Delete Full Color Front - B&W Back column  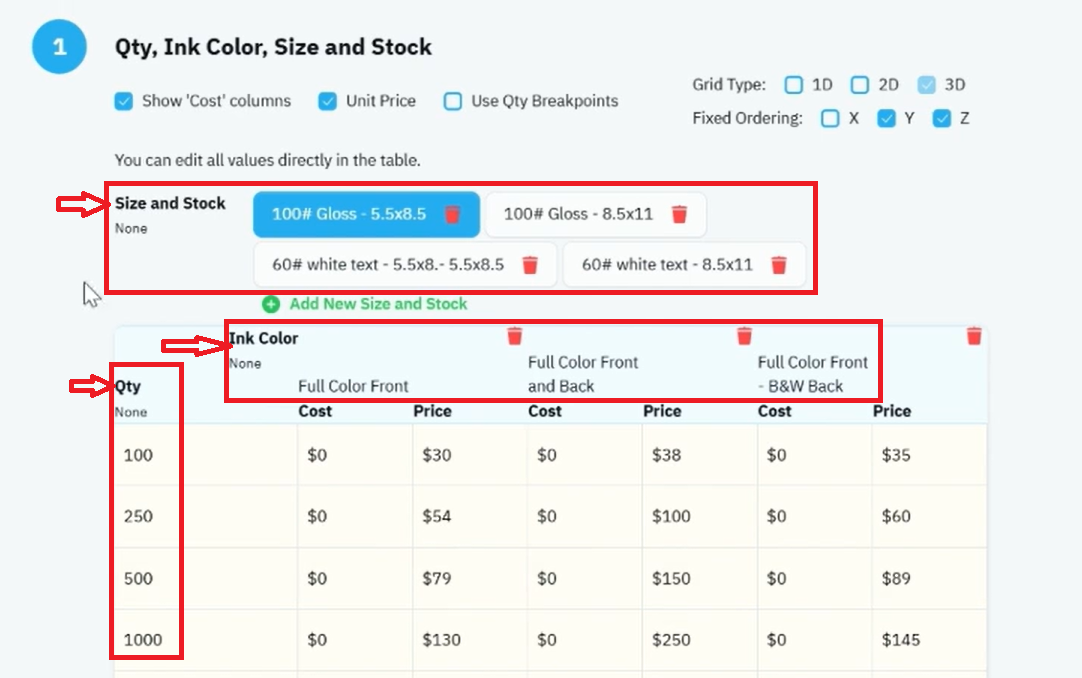[x=974, y=336]
